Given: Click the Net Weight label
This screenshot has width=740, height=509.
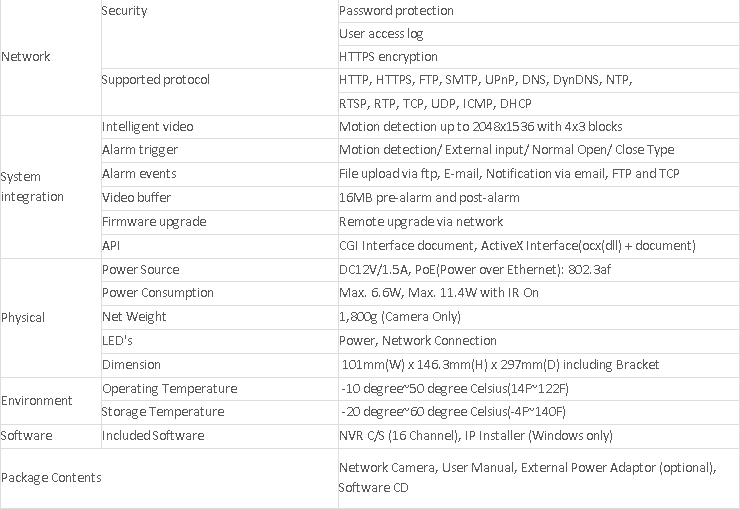Looking at the screenshot, I should point(134,317).
